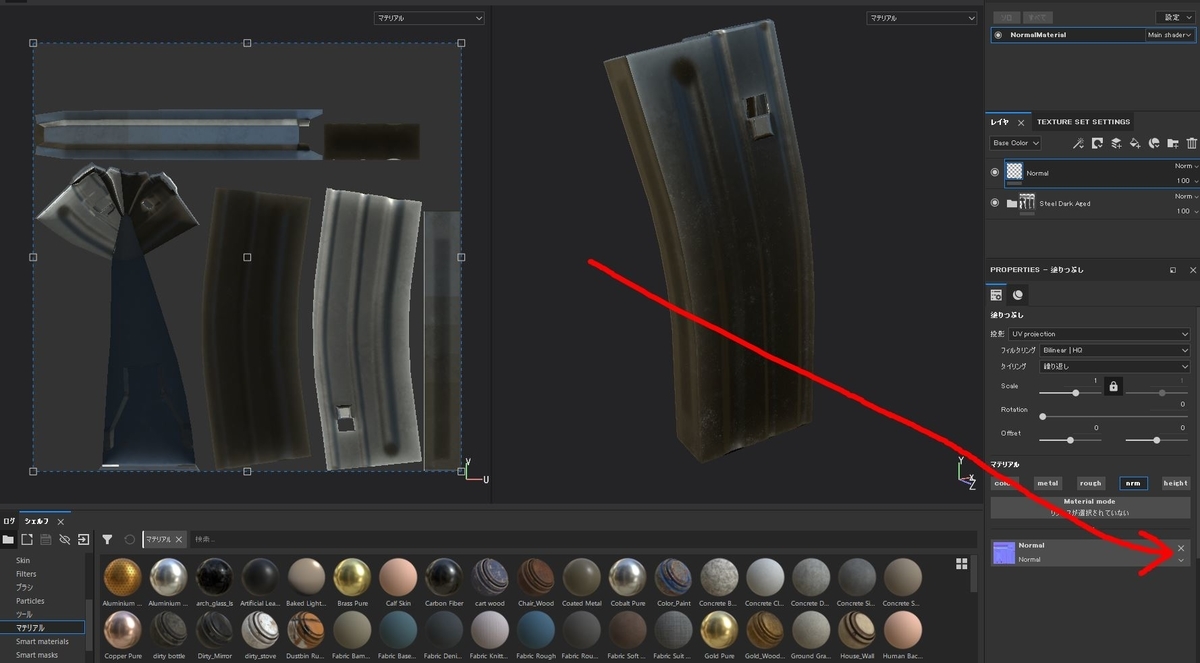Viewport: 1200px width, 663px height.
Task: Toggle the color channel button
Action: (1004, 483)
